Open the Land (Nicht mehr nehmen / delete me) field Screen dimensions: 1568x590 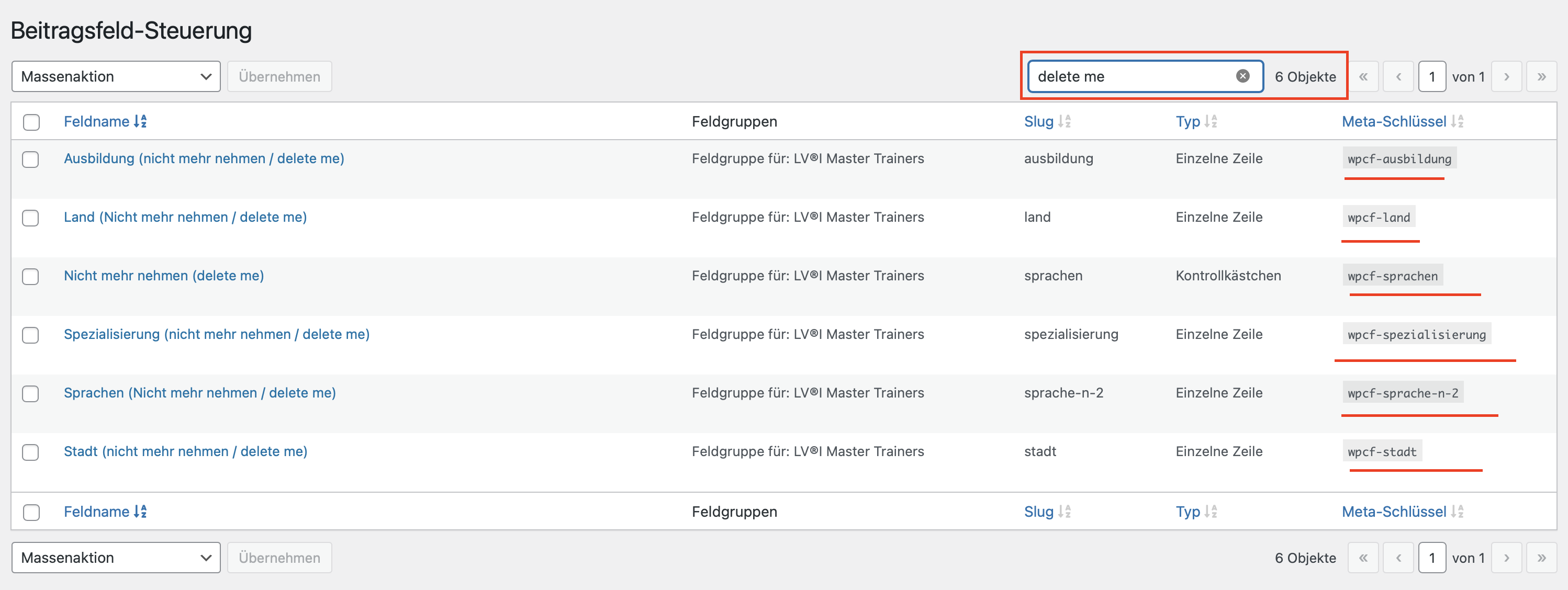185,217
